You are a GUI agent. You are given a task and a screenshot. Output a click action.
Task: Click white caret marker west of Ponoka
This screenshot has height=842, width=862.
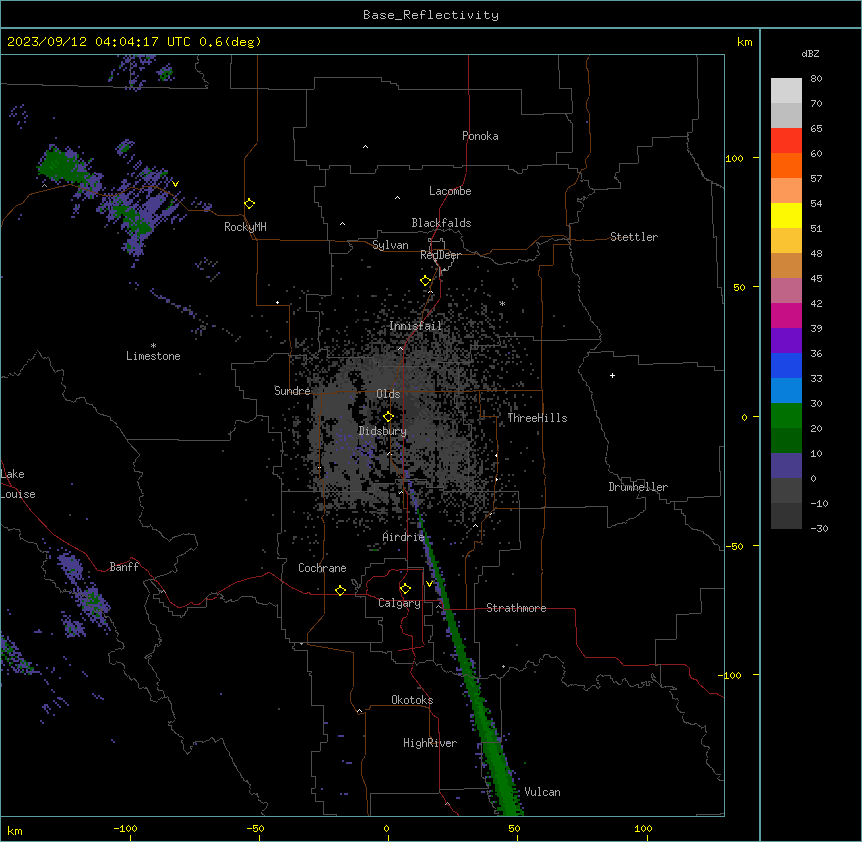[x=365, y=147]
